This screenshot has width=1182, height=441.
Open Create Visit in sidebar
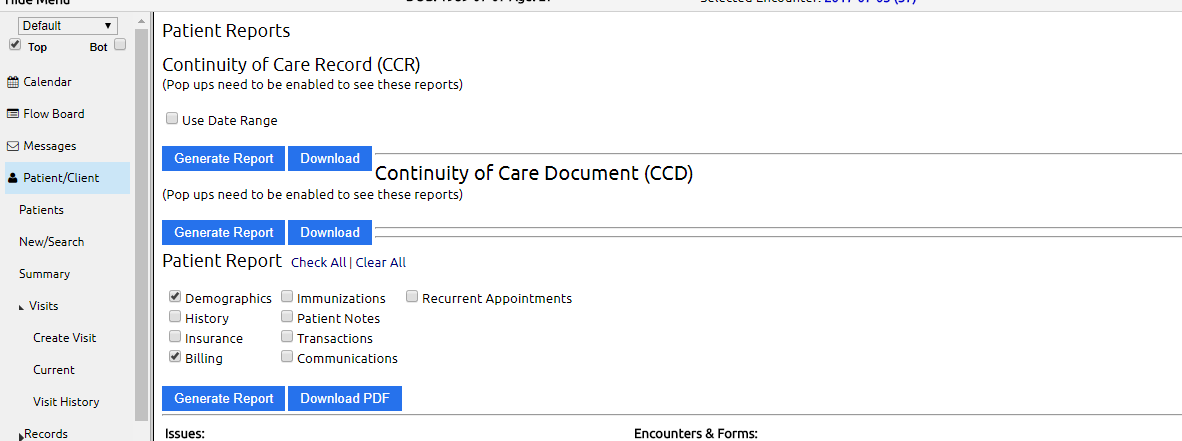point(65,338)
